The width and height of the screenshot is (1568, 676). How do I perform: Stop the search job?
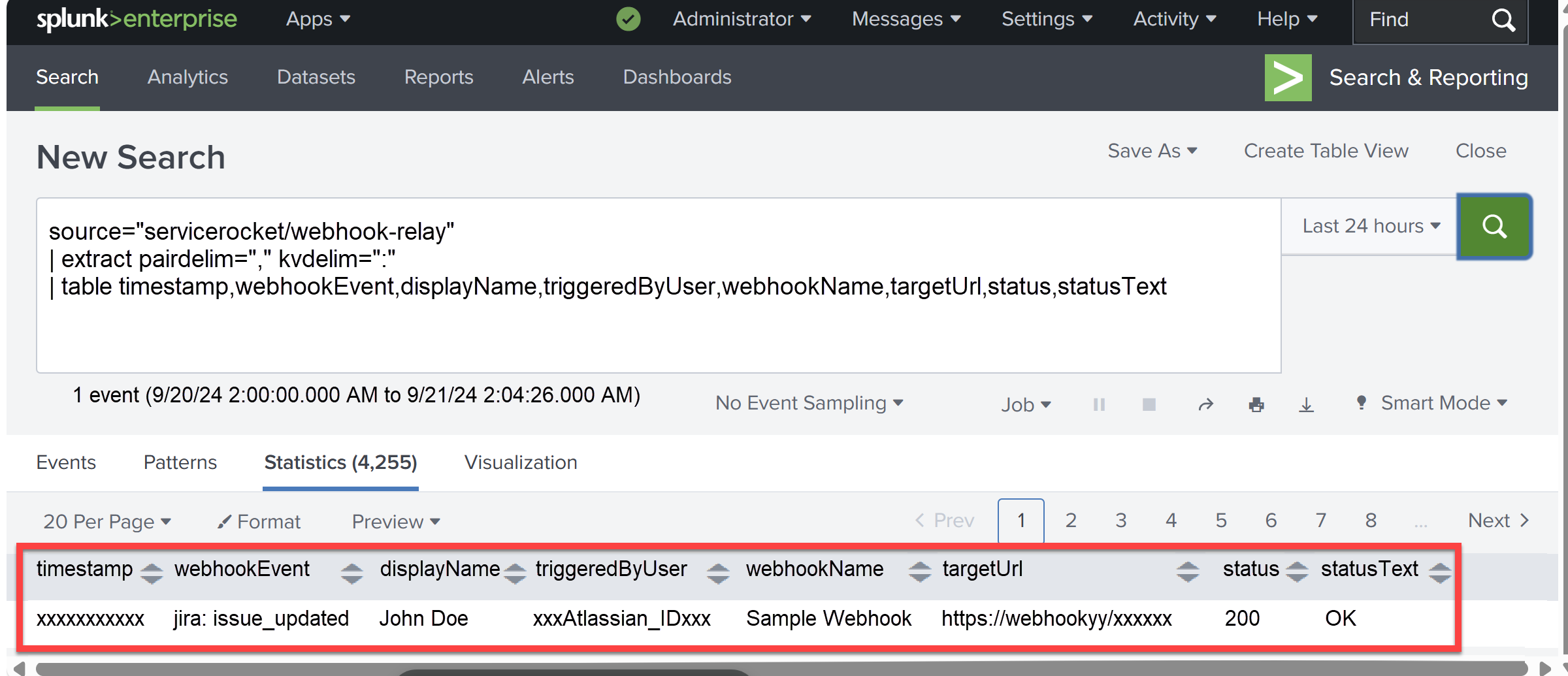coord(1149,404)
